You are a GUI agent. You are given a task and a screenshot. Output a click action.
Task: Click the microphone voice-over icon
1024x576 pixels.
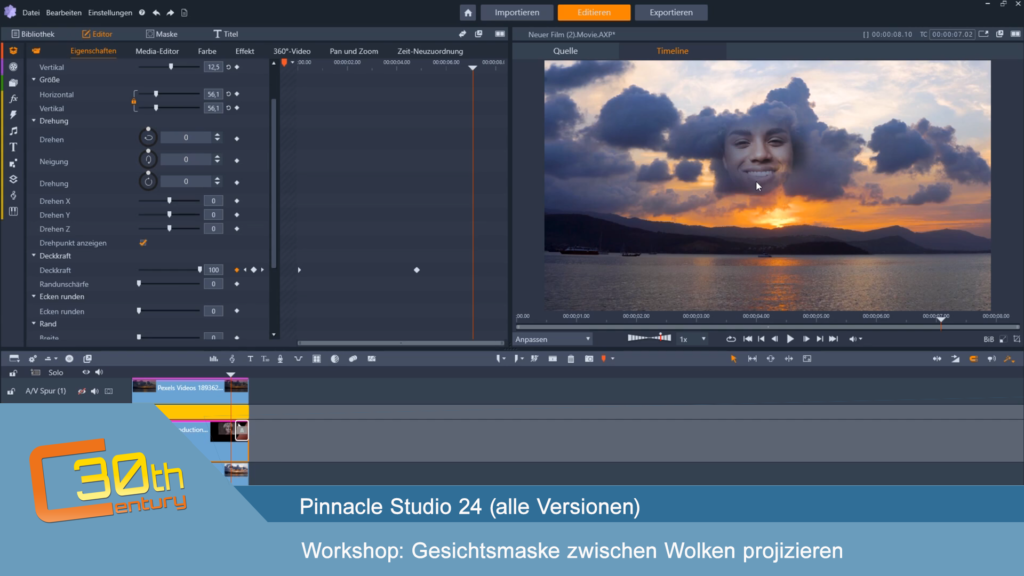[280, 359]
